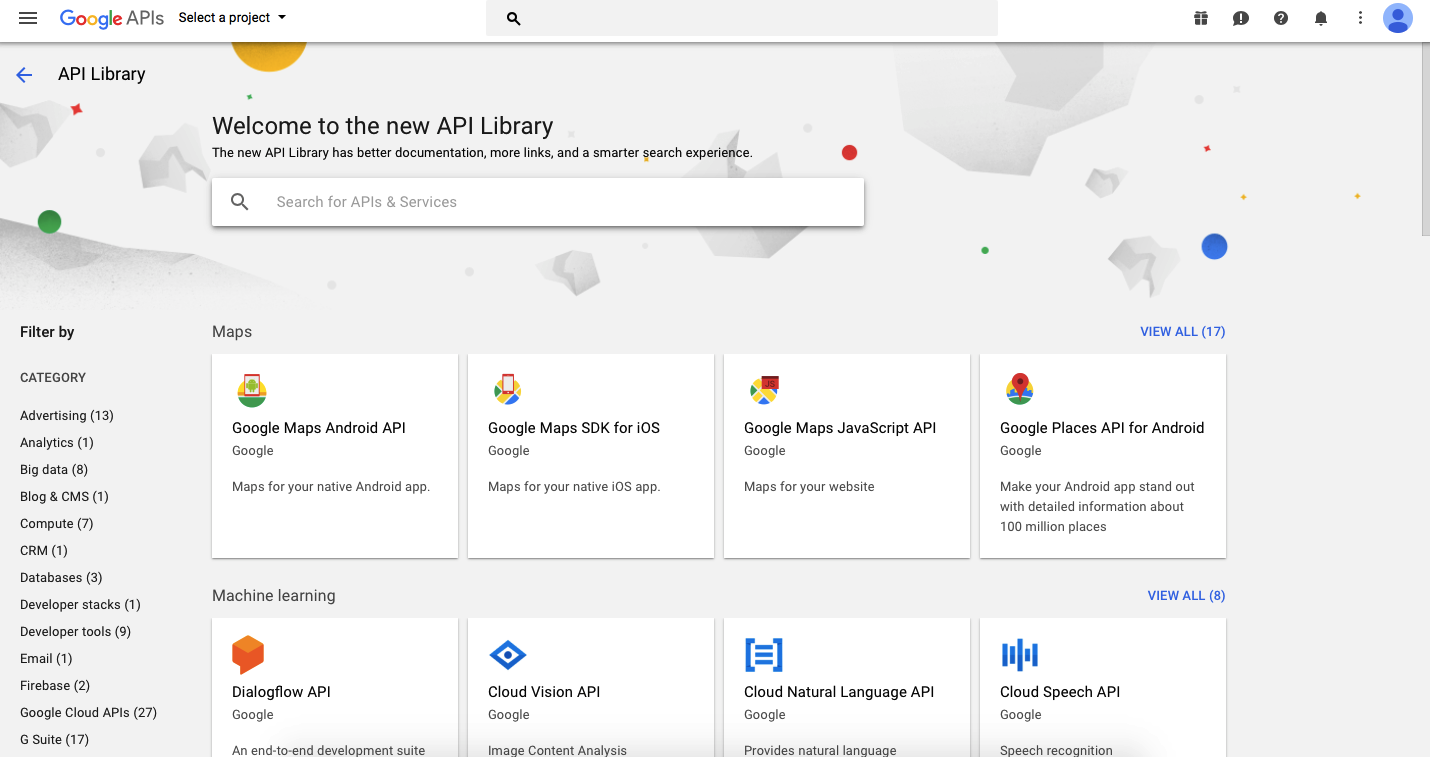The image size is (1430, 757).
Task: Filter by Firebase (2) category
Action: (55, 686)
